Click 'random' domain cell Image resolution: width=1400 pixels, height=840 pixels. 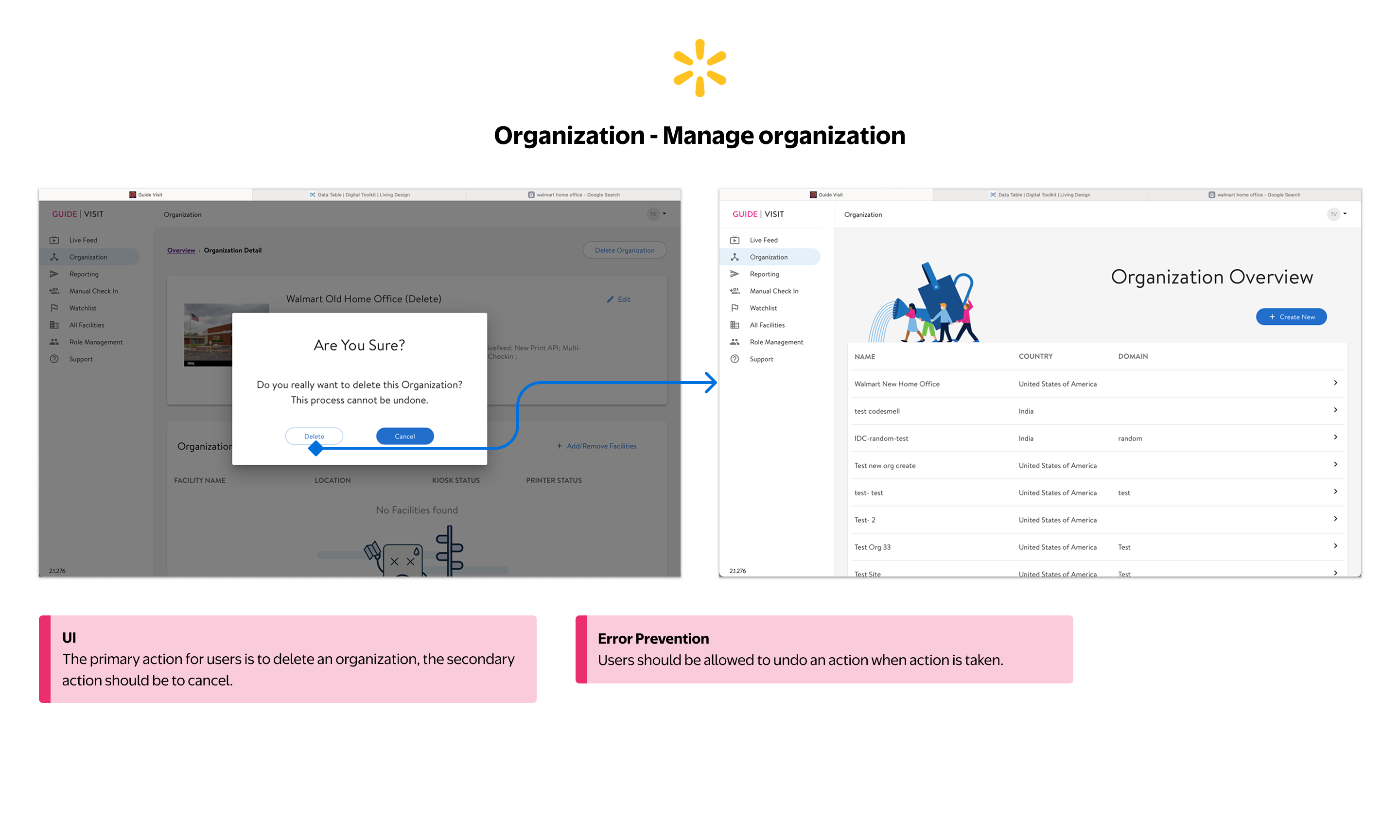tap(1130, 438)
